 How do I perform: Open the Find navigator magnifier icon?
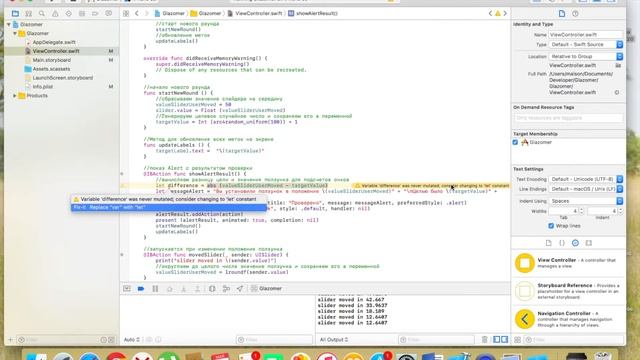[42, 13]
